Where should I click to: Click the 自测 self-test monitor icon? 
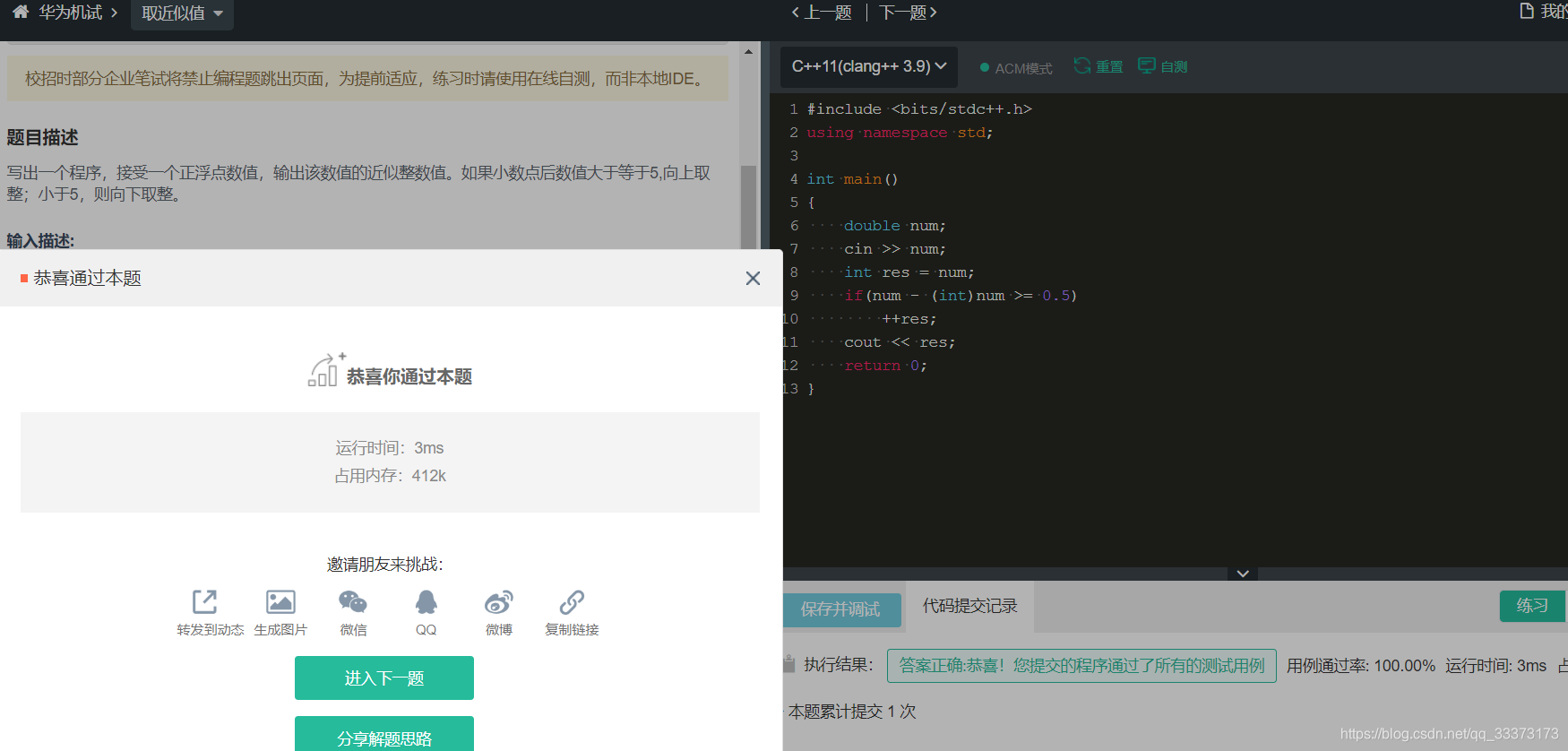pyautogui.click(x=1146, y=65)
